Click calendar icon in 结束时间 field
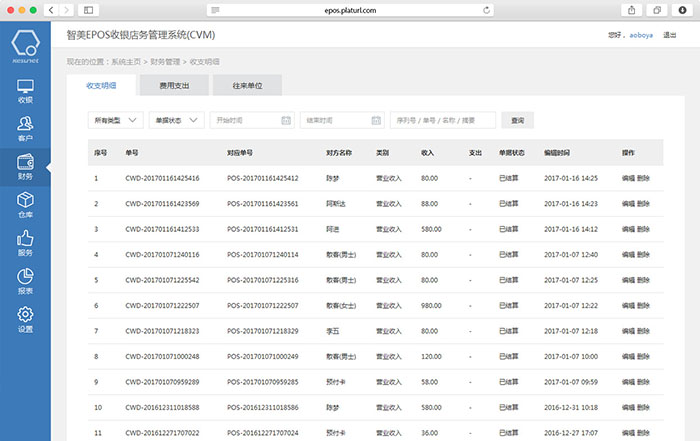Viewport: 700px width, 441px height. coord(376,120)
